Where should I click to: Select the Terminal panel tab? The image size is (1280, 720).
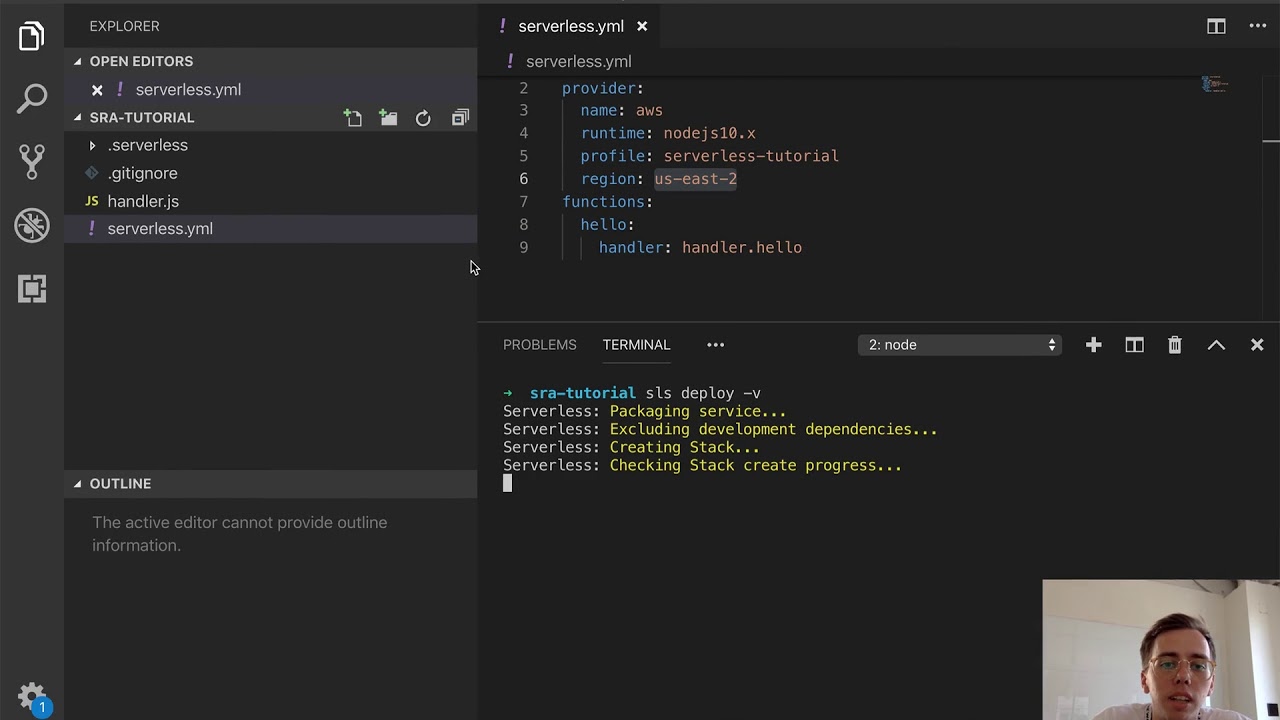pyautogui.click(x=636, y=345)
